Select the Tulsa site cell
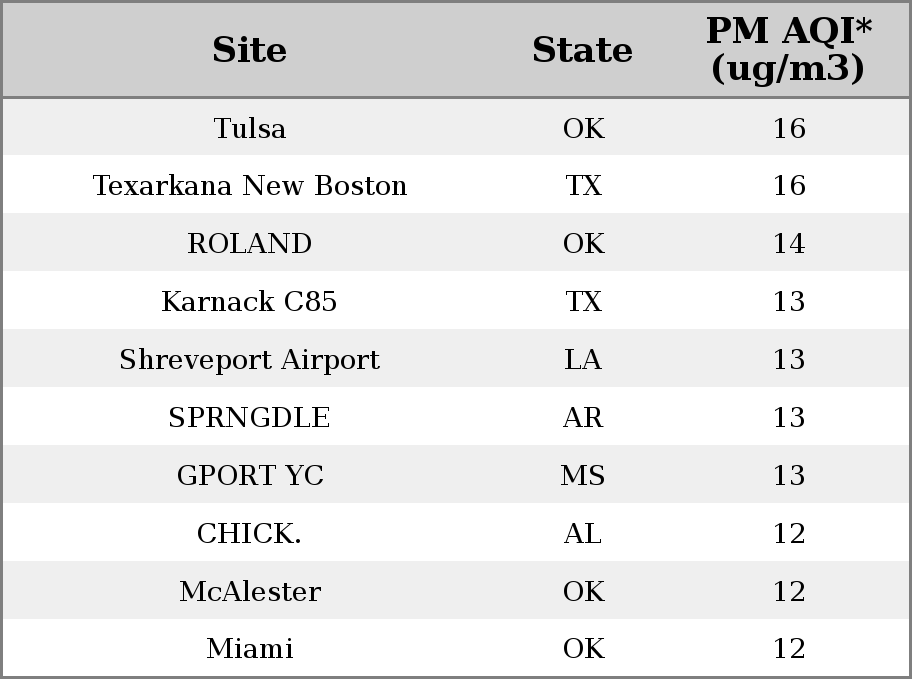 [x=250, y=129]
